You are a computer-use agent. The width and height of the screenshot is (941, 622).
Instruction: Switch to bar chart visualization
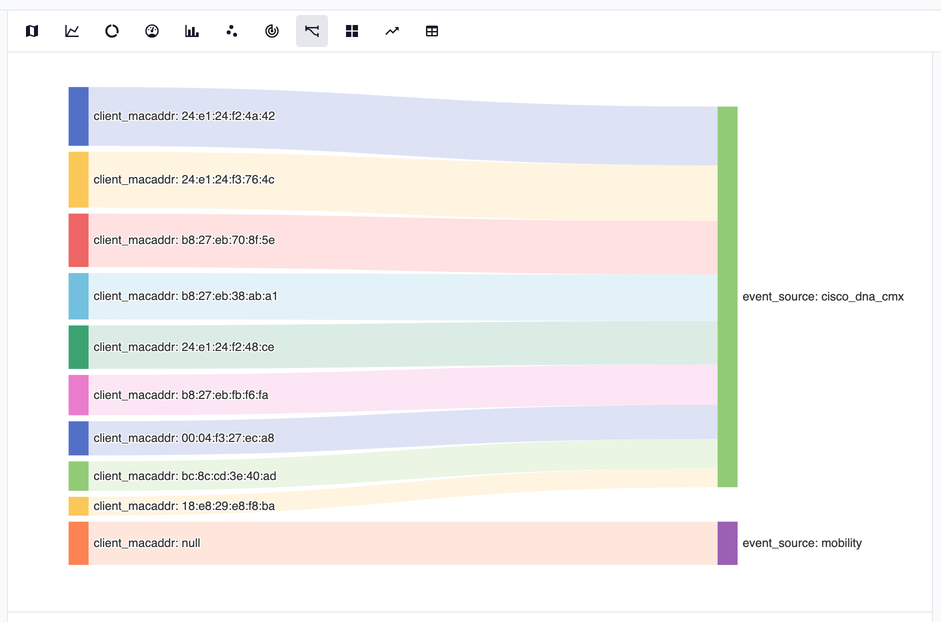tap(192, 31)
